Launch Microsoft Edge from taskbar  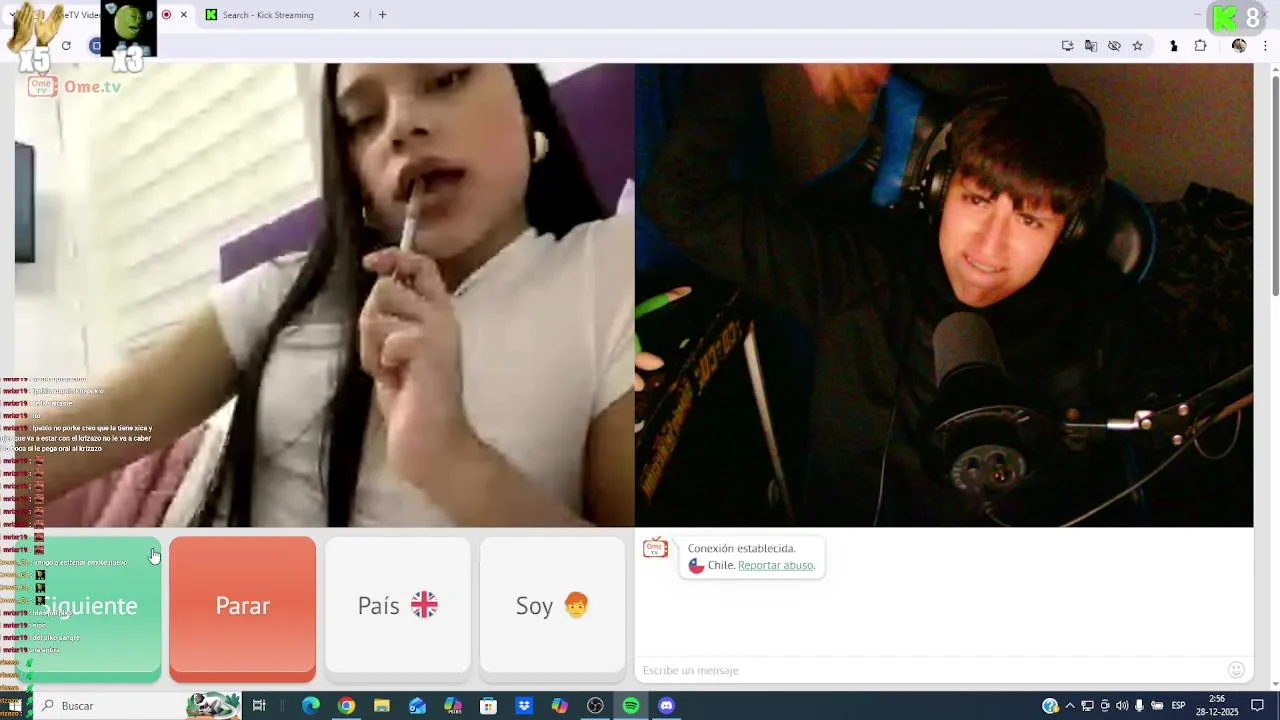(x=311, y=706)
